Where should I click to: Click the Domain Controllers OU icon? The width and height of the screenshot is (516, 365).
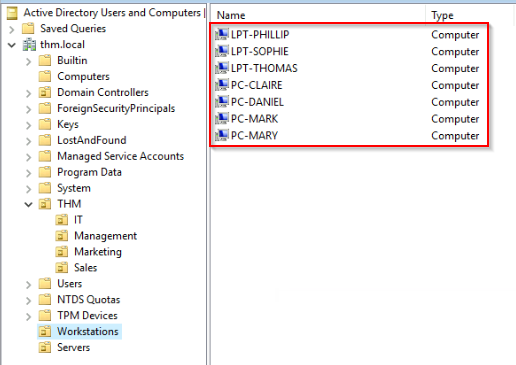(x=45, y=92)
